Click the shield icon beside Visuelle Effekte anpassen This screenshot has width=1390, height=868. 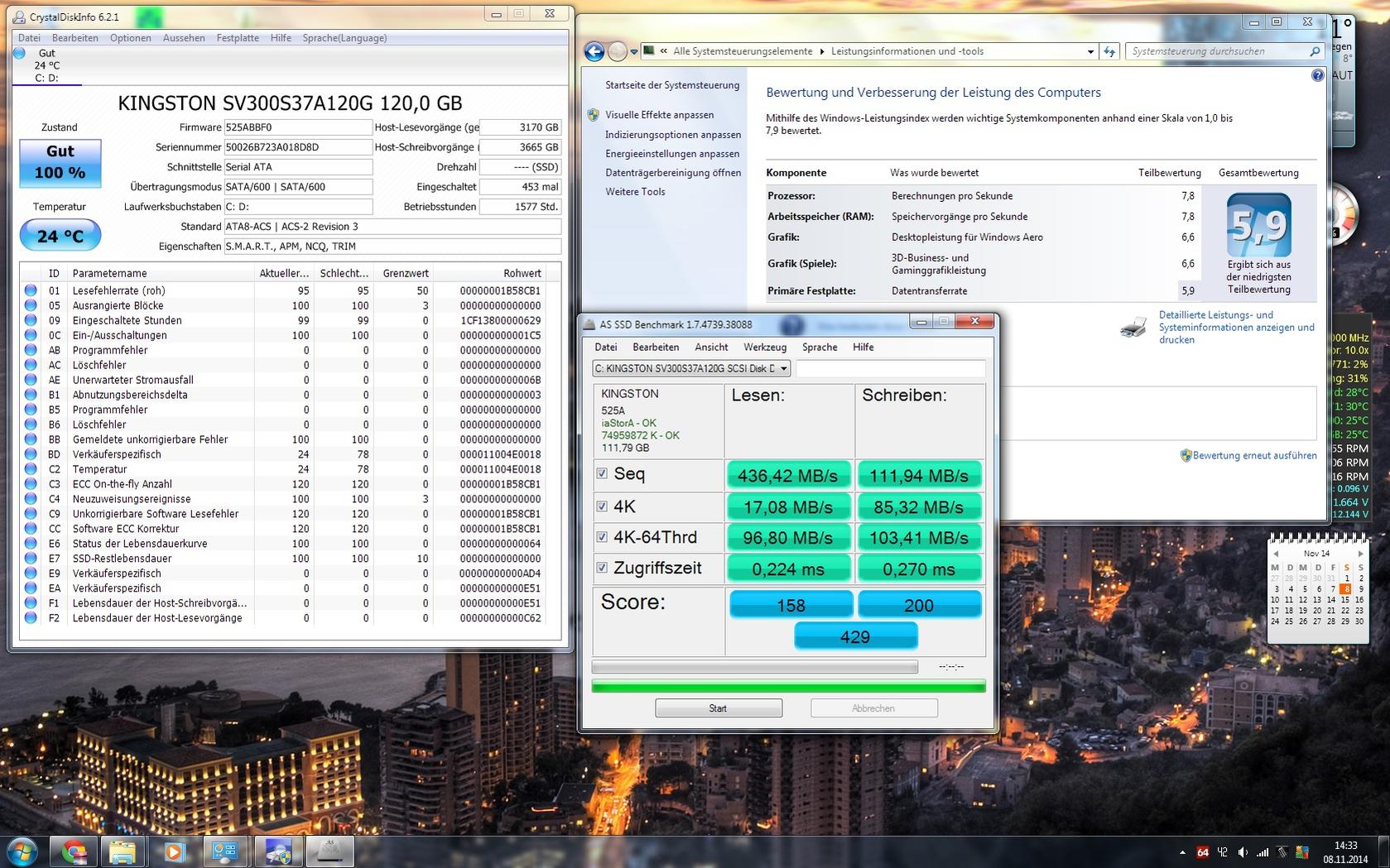click(x=594, y=115)
